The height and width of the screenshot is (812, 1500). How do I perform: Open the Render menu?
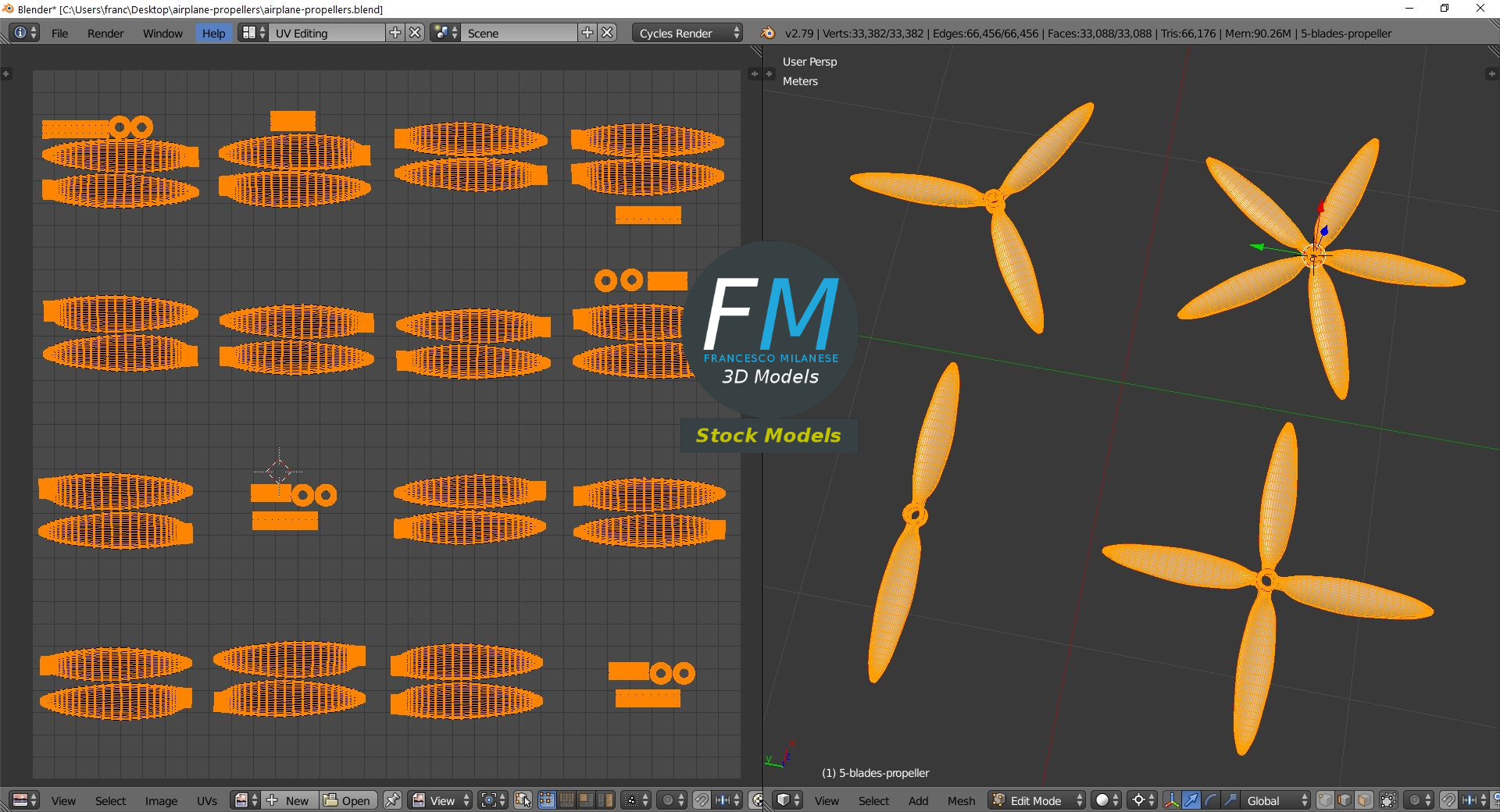coord(105,33)
